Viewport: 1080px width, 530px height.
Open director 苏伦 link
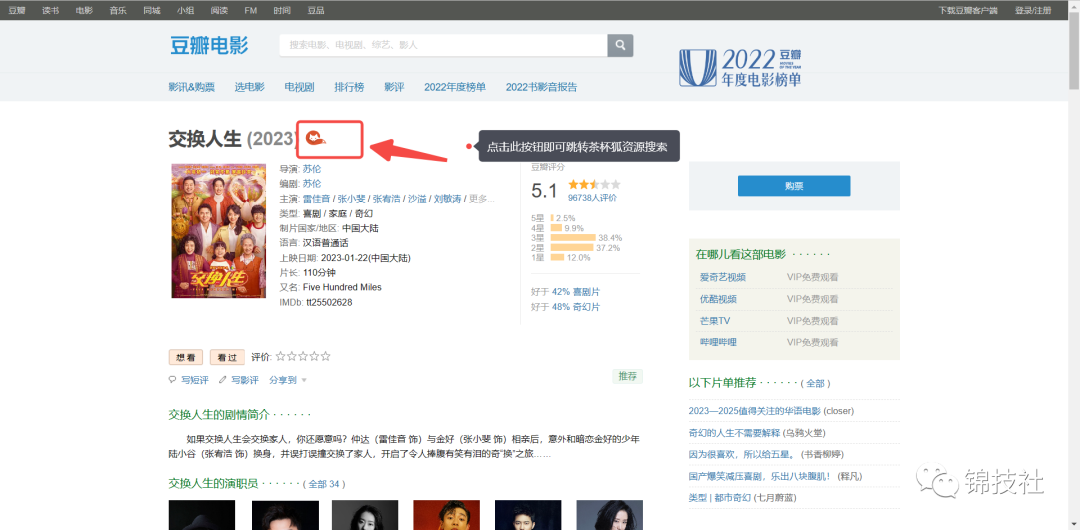click(312, 169)
